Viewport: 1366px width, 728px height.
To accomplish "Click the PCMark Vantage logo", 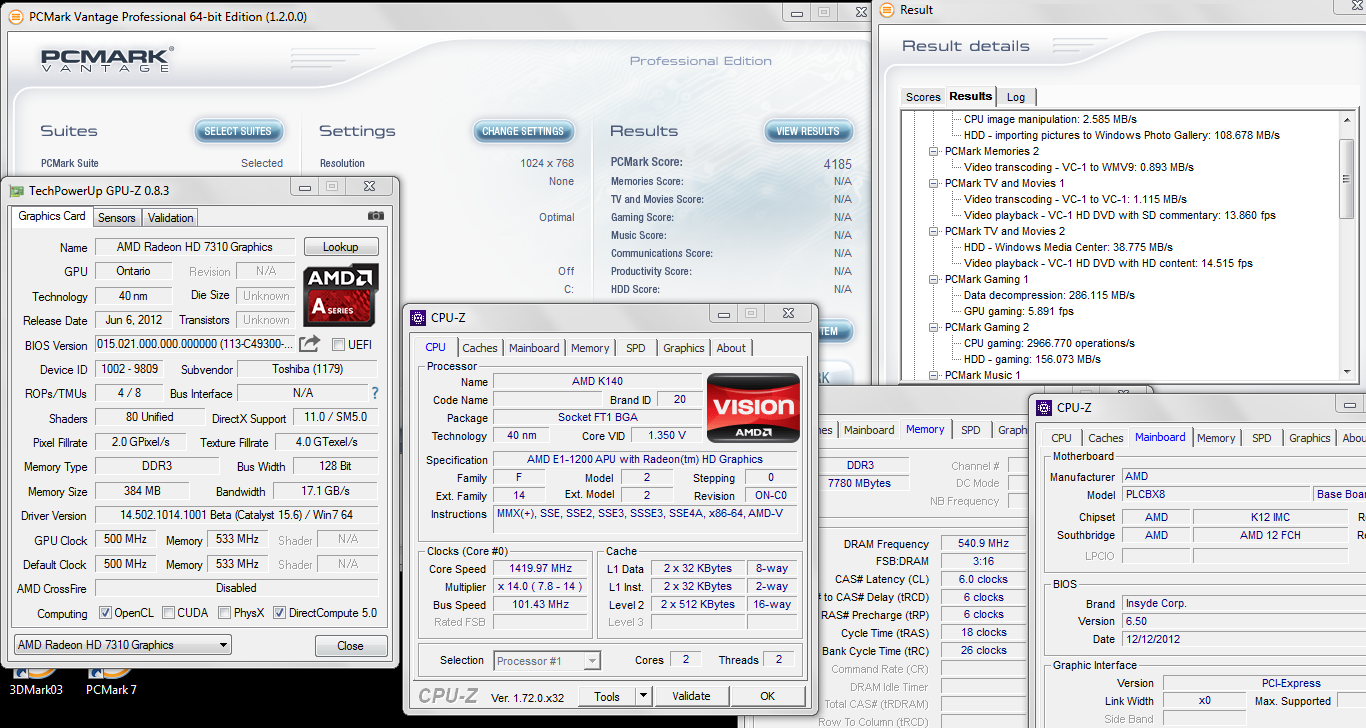I will [107, 59].
